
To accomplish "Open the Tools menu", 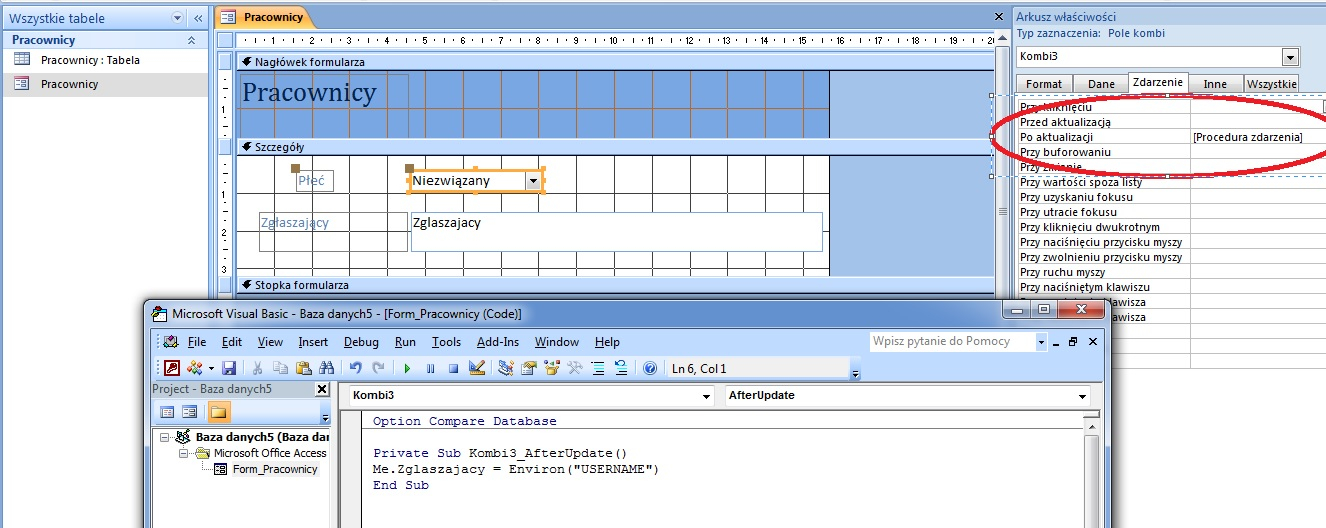I will [x=446, y=342].
